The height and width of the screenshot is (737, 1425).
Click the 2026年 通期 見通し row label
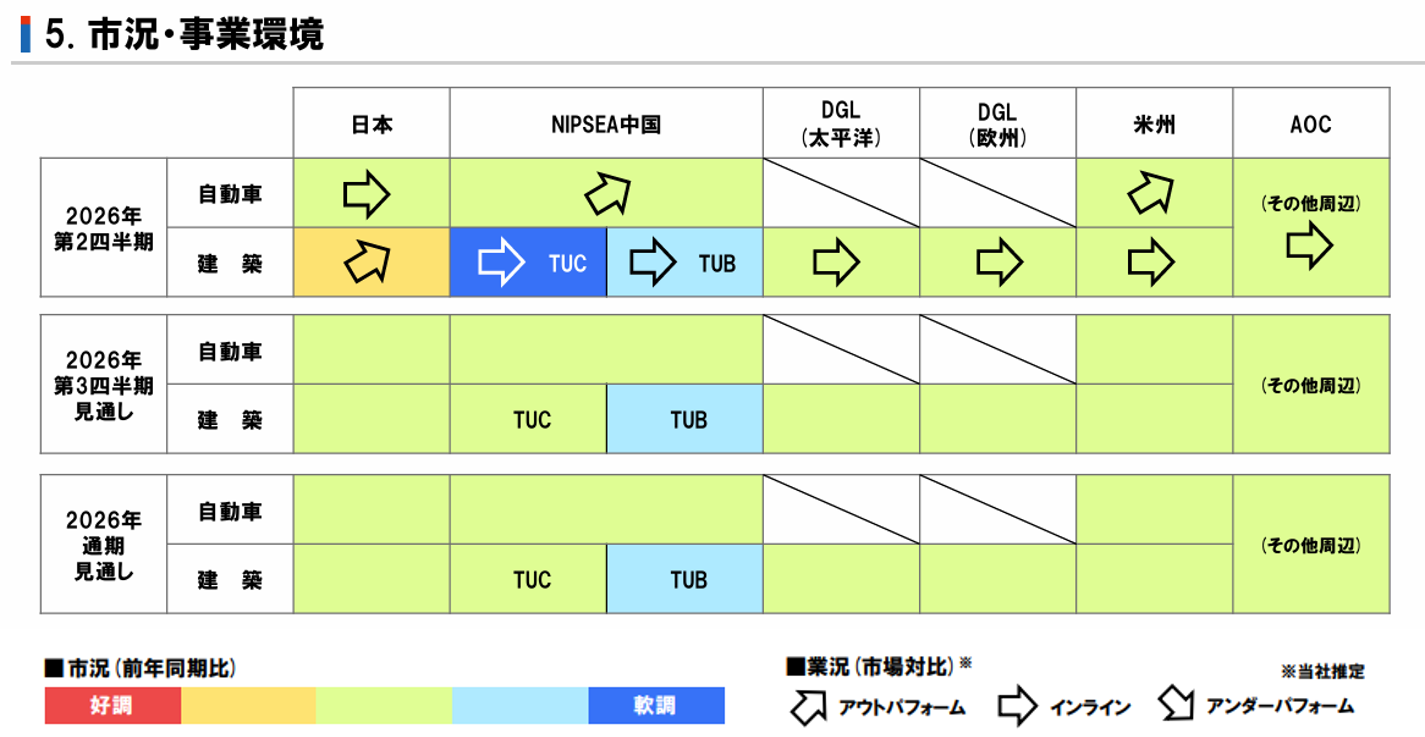(x=104, y=545)
